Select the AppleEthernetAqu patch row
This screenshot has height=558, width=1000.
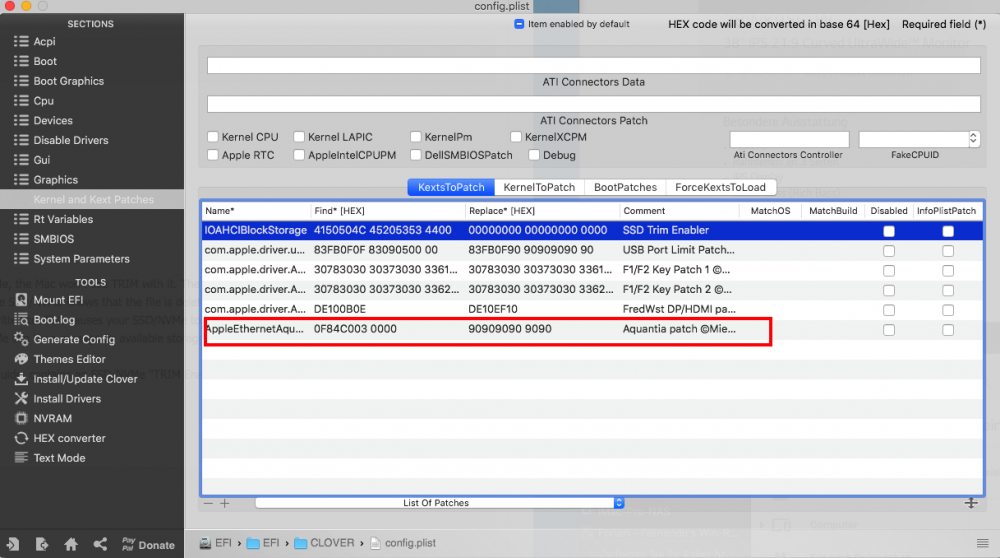(592, 330)
